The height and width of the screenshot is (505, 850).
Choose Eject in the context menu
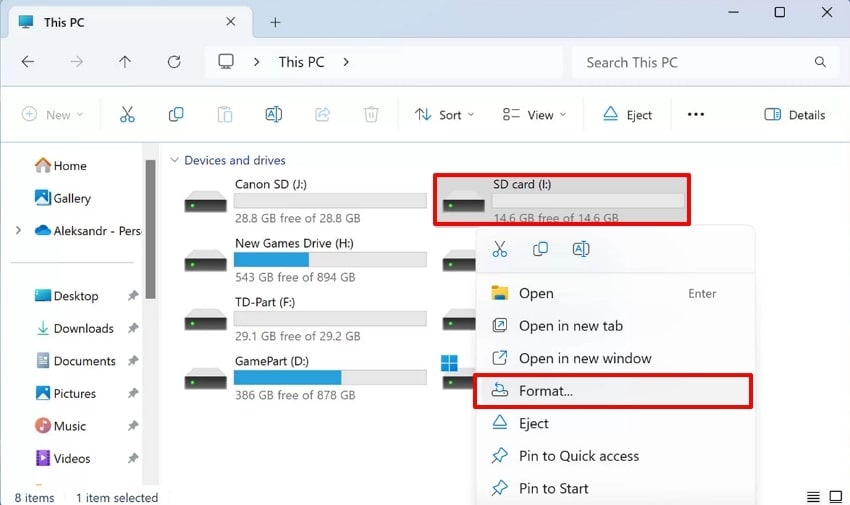[x=613, y=423]
